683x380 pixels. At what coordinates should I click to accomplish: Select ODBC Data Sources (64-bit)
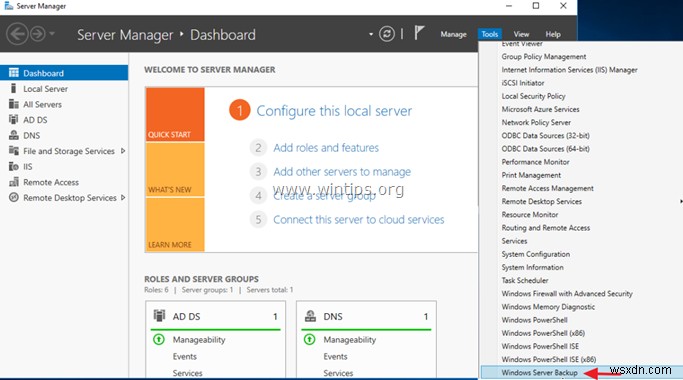(x=545, y=149)
